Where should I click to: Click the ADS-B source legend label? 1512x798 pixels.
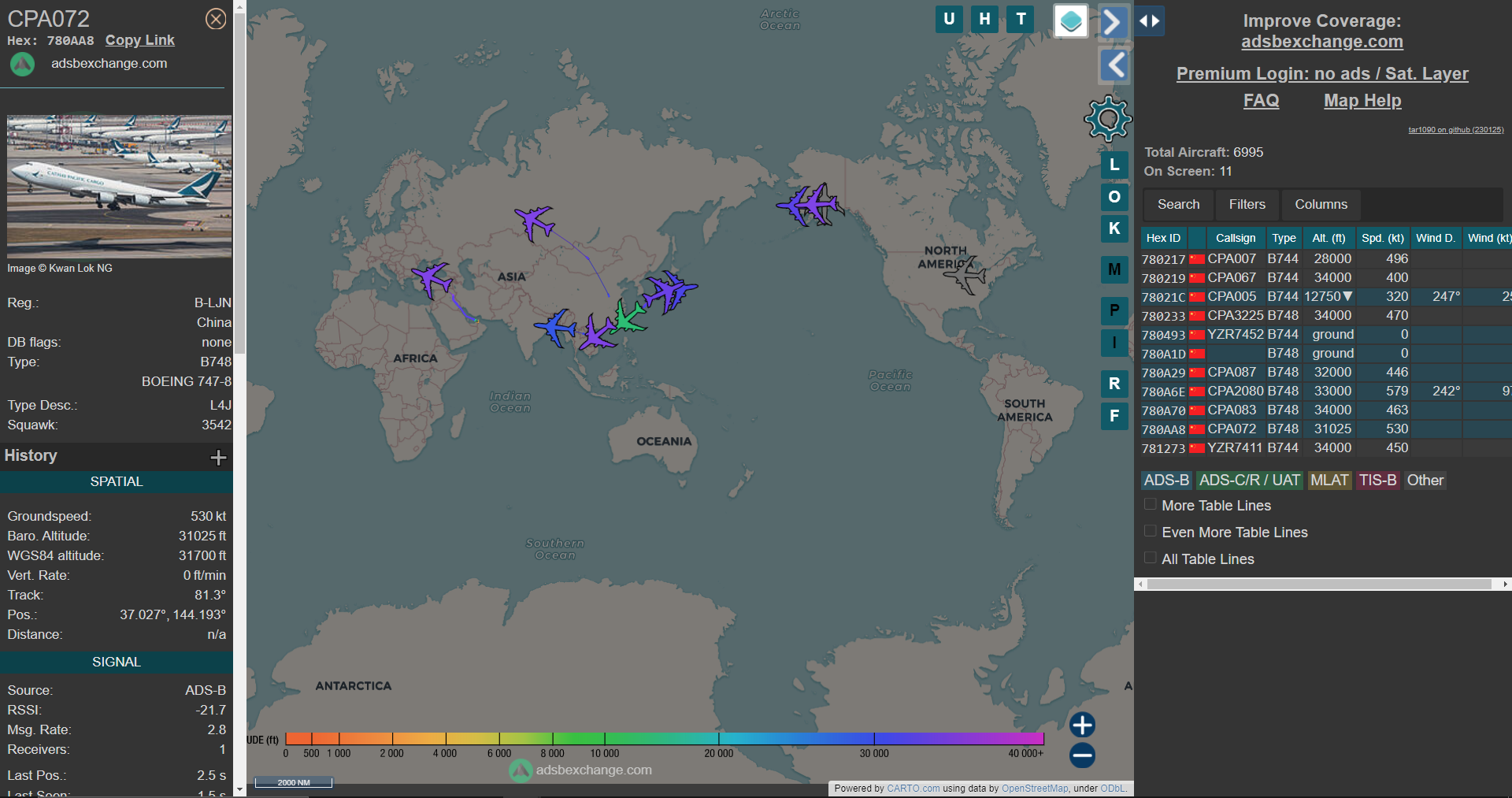click(x=1166, y=481)
